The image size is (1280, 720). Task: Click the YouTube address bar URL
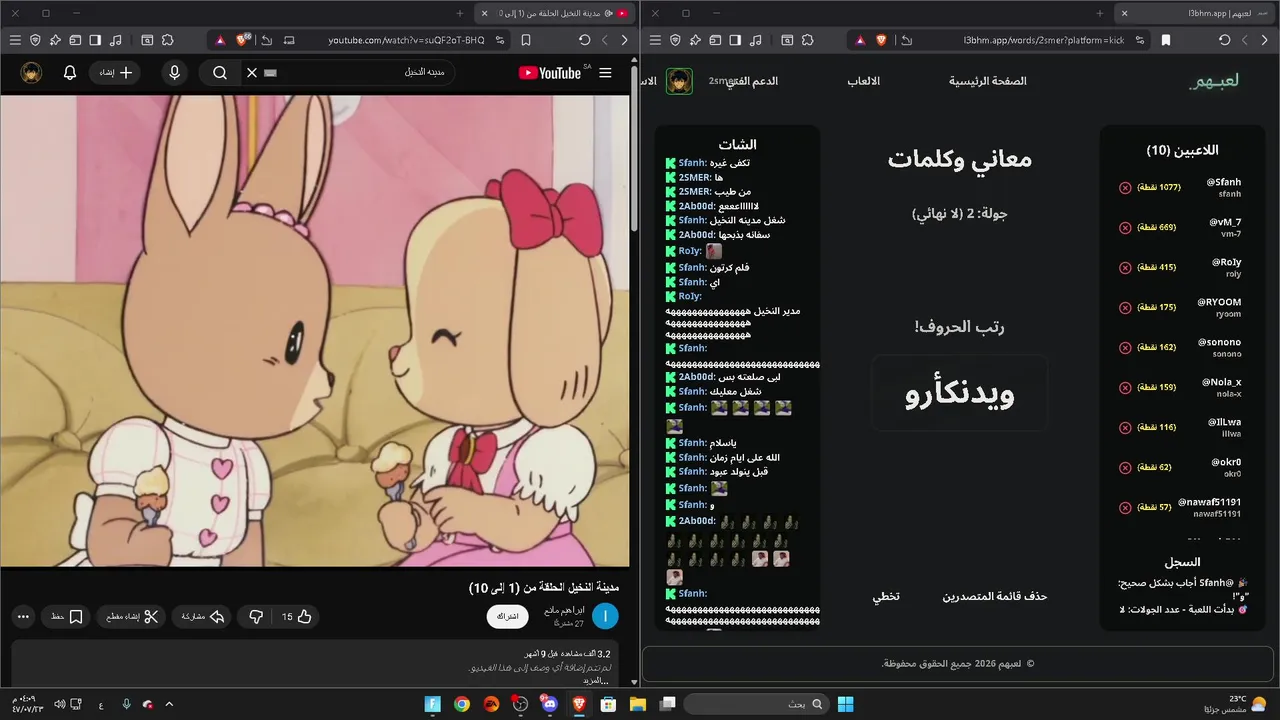pos(406,40)
